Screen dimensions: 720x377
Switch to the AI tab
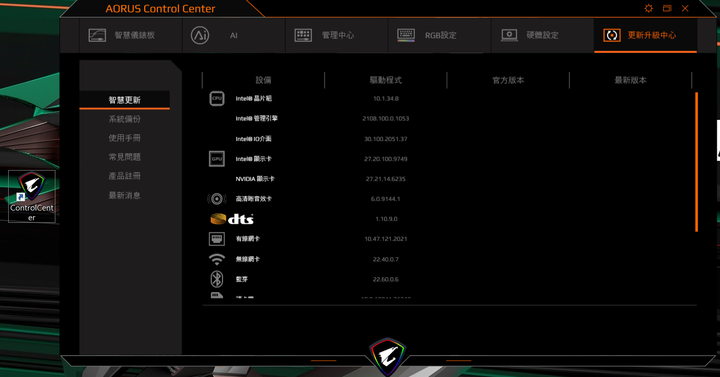(234, 35)
